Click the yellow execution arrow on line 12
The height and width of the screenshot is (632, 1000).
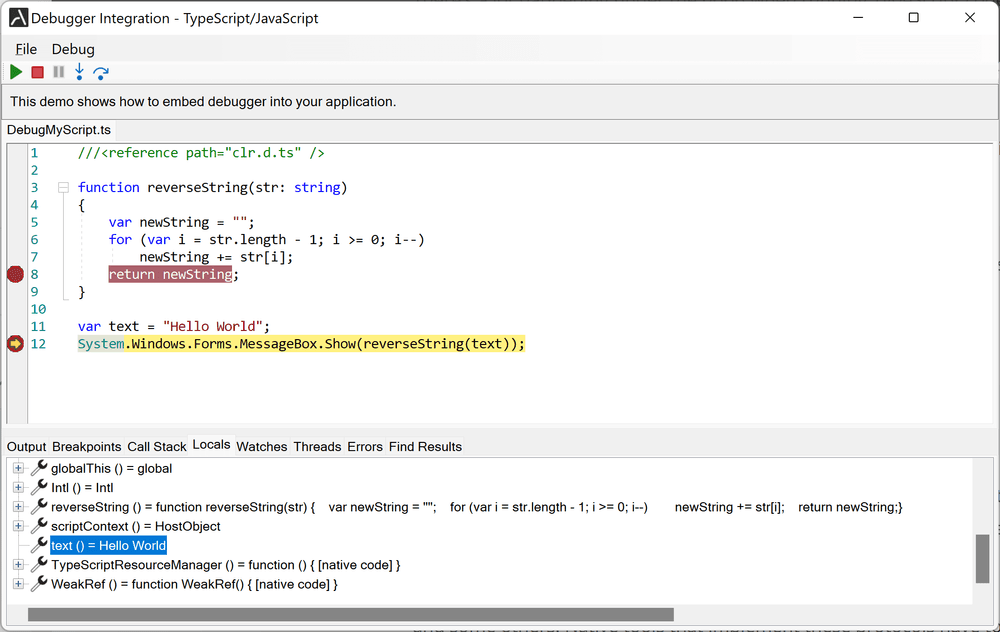coord(15,343)
